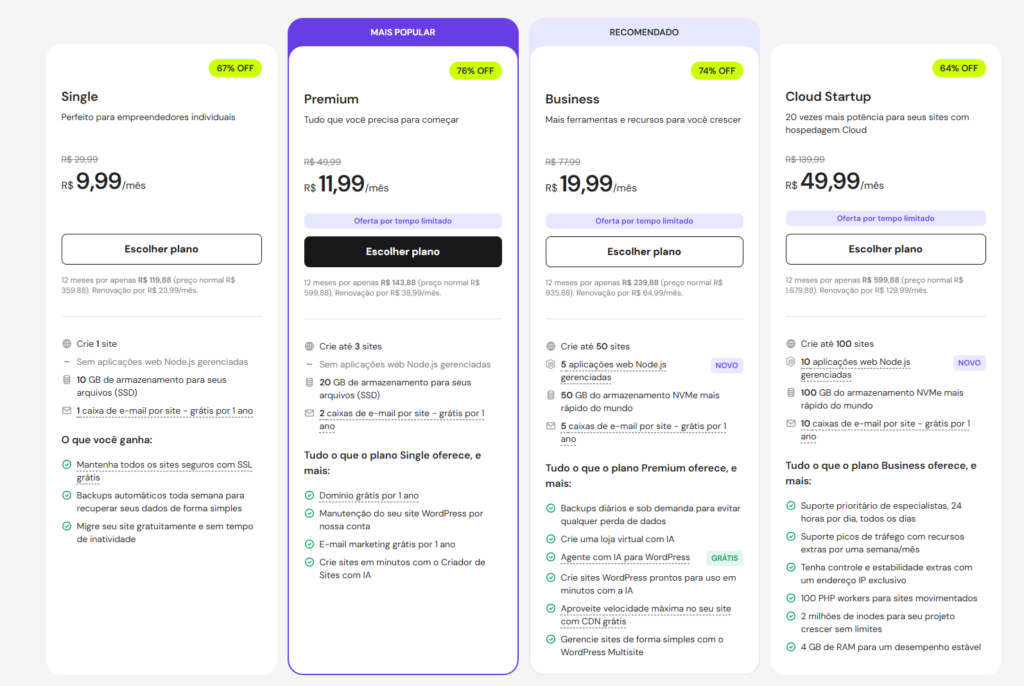Click the "RECOMENDADO" header label
Screen dimensions: 1024x686
click(644, 32)
